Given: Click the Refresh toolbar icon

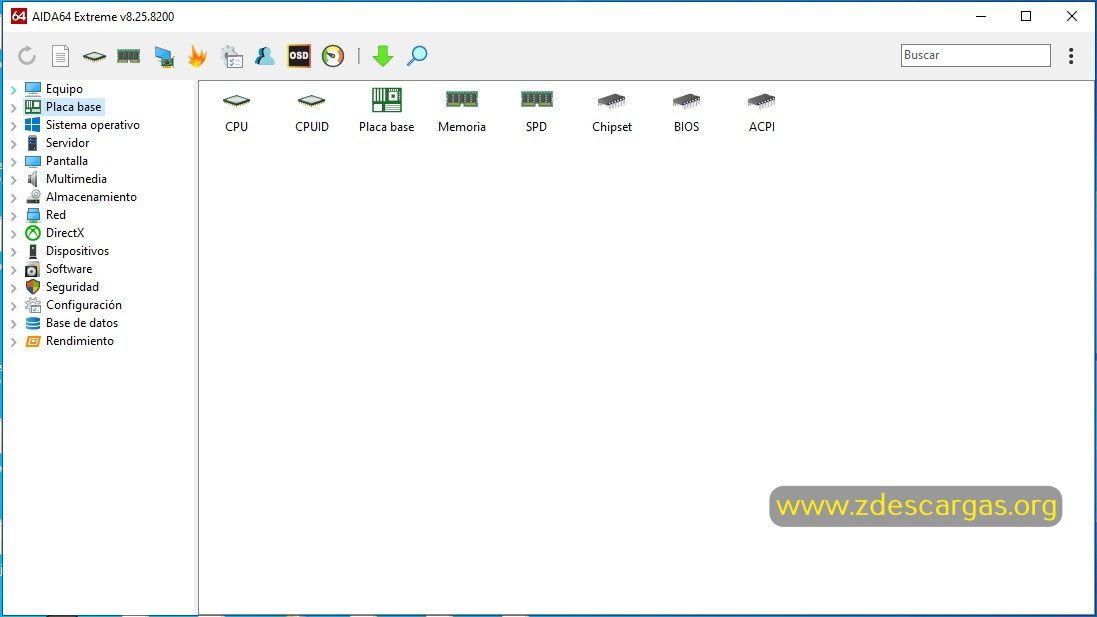Looking at the screenshot, I should pyautogui.click(x=27, y=56).
